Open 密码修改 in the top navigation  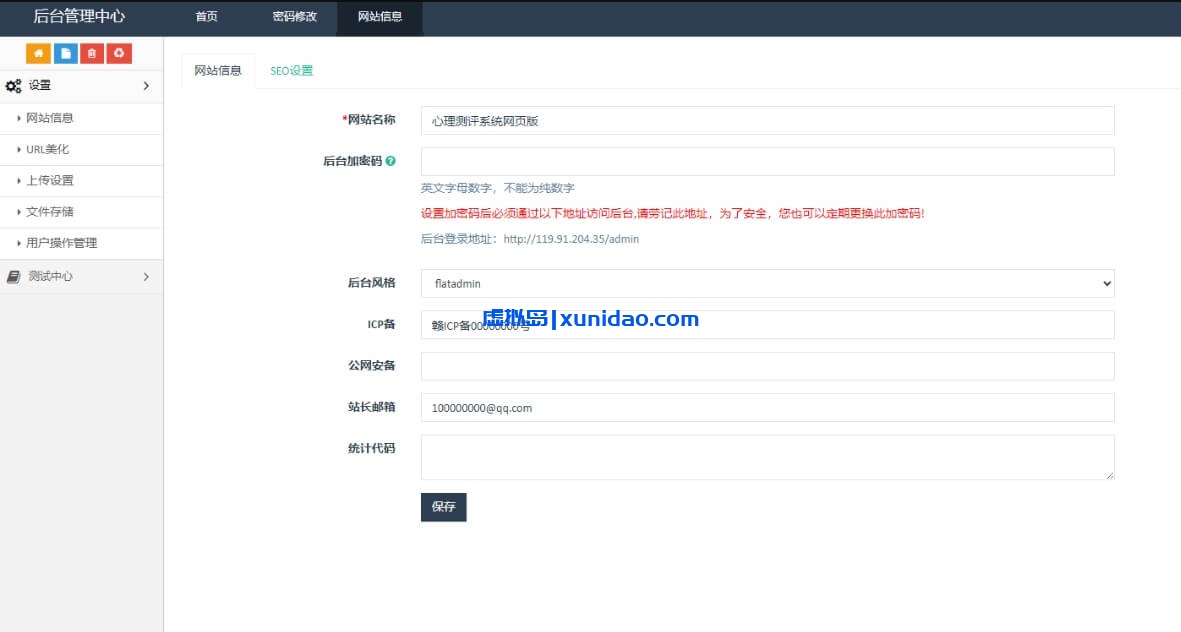point(293,18)
